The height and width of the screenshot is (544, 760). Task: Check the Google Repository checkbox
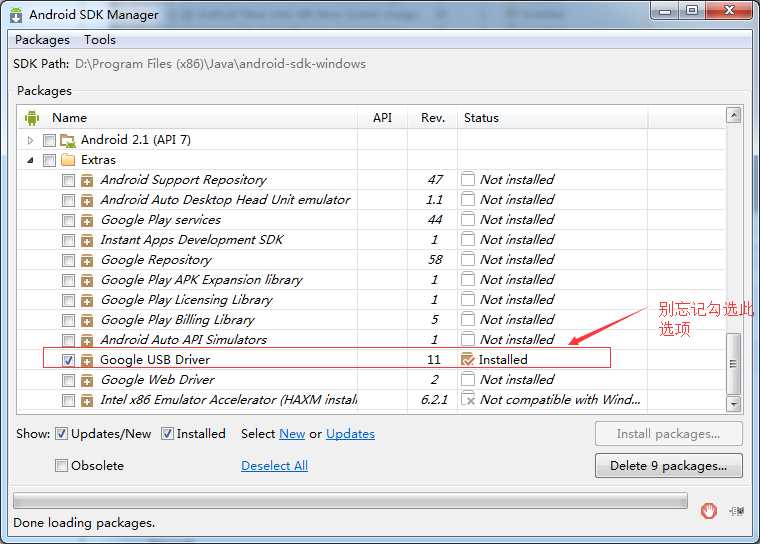click(x=68, y=261)
